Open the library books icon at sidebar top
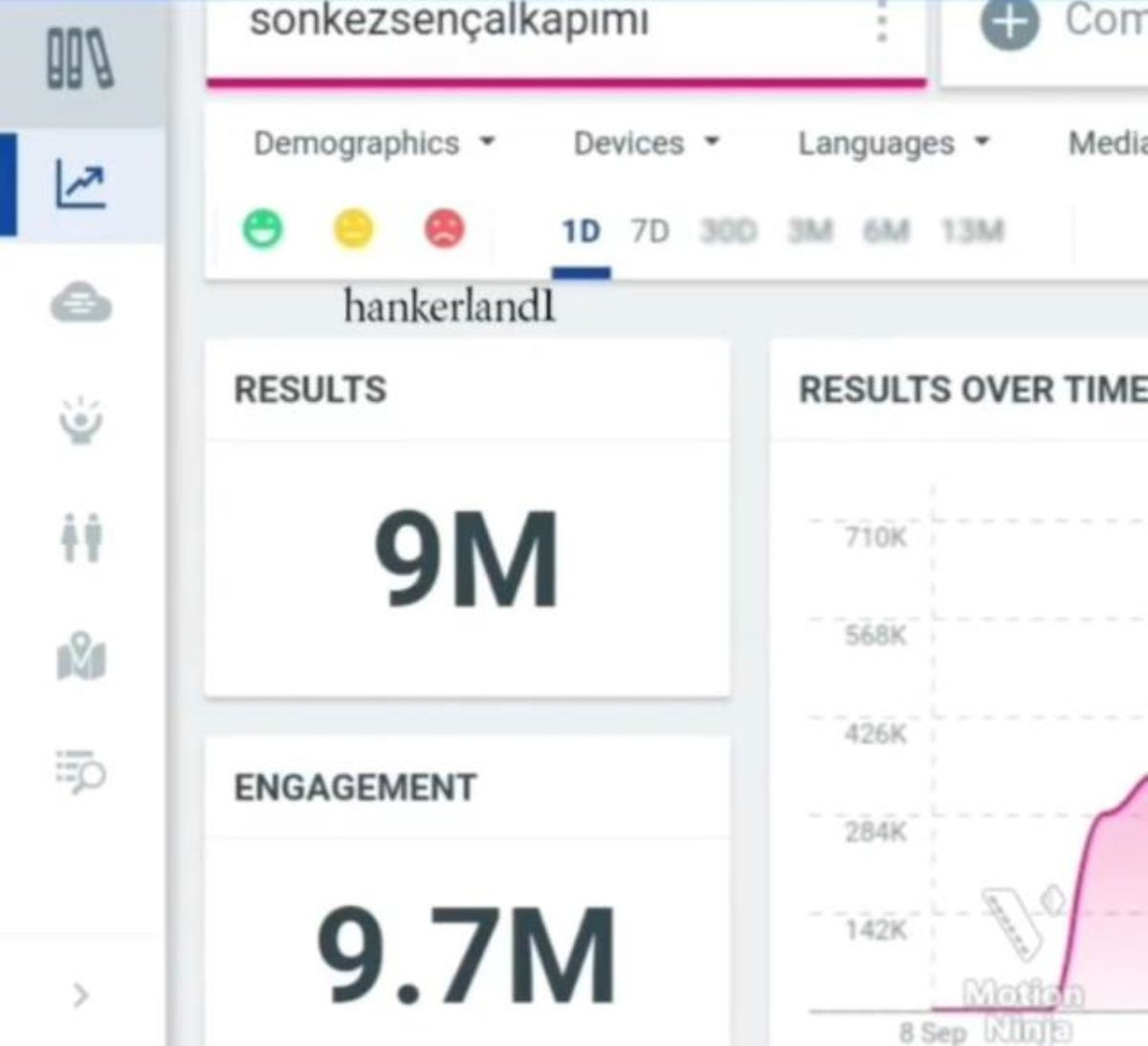The width and height of the screenshot is (1148, 1046). (x=82, y=57)
